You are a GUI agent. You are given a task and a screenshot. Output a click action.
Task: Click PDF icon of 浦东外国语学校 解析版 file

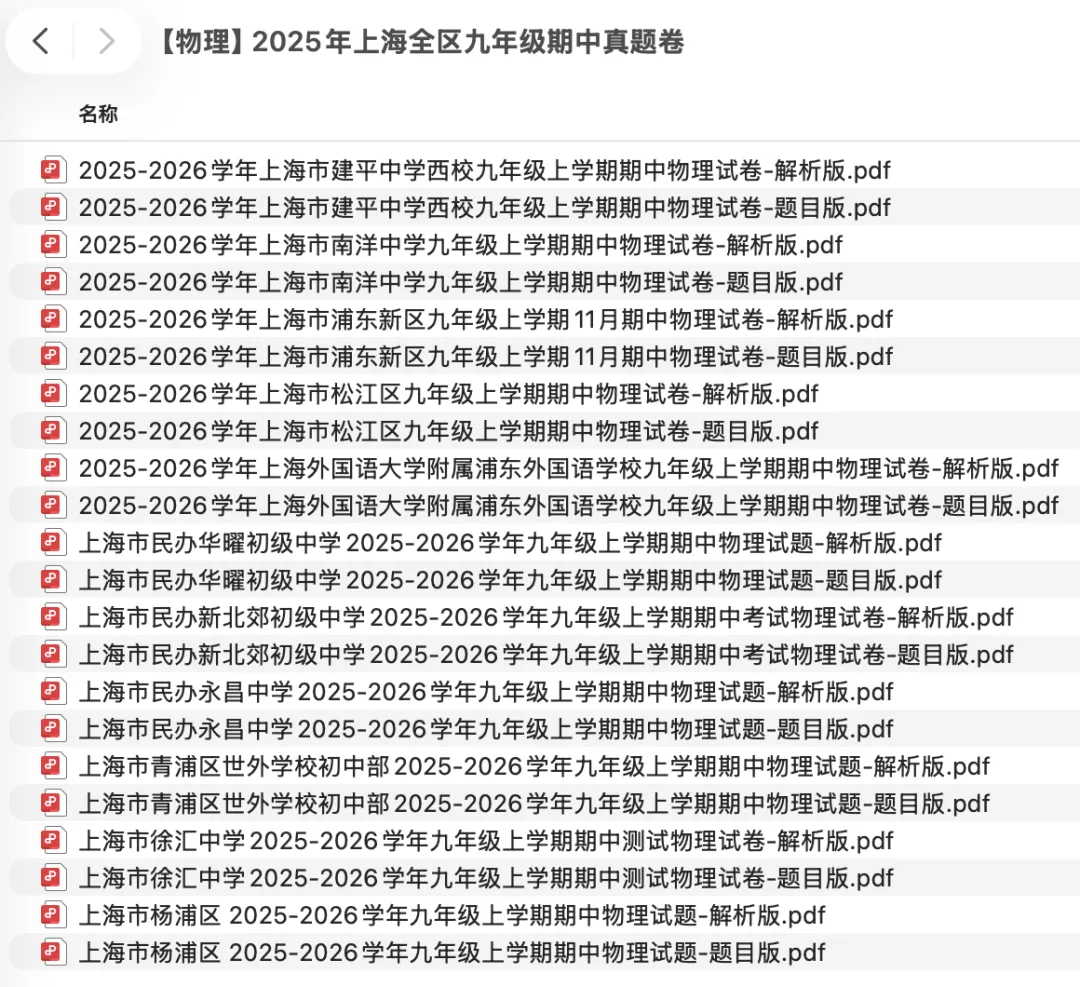(x=53, y=468)
